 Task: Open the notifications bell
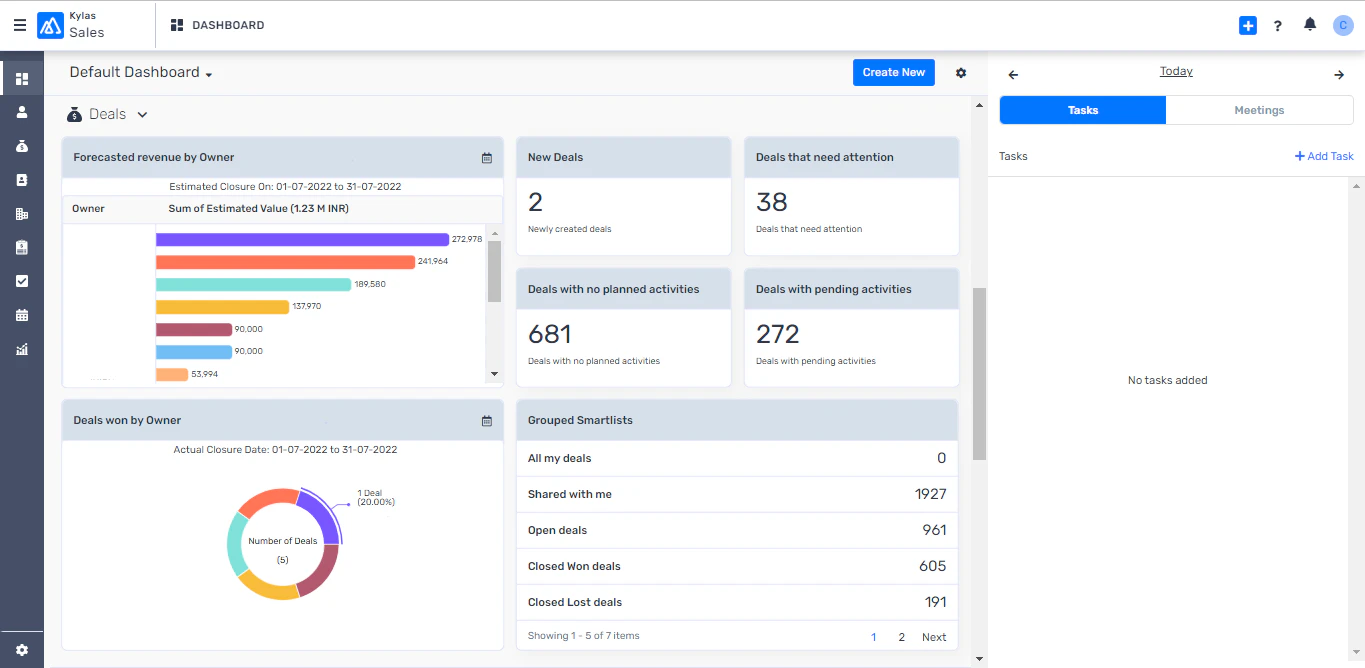pos(1310,25)
